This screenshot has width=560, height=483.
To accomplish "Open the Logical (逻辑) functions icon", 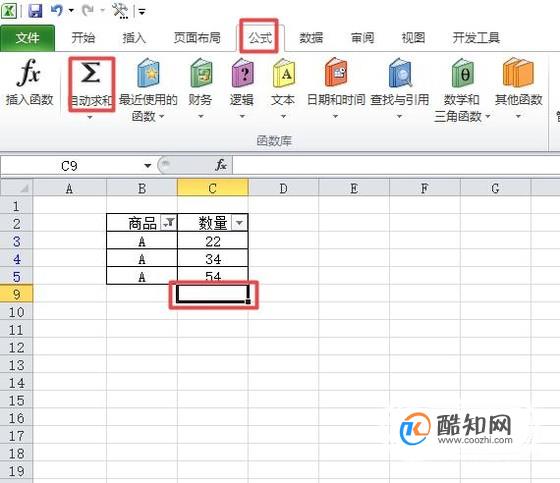I will tap(242, 73).
